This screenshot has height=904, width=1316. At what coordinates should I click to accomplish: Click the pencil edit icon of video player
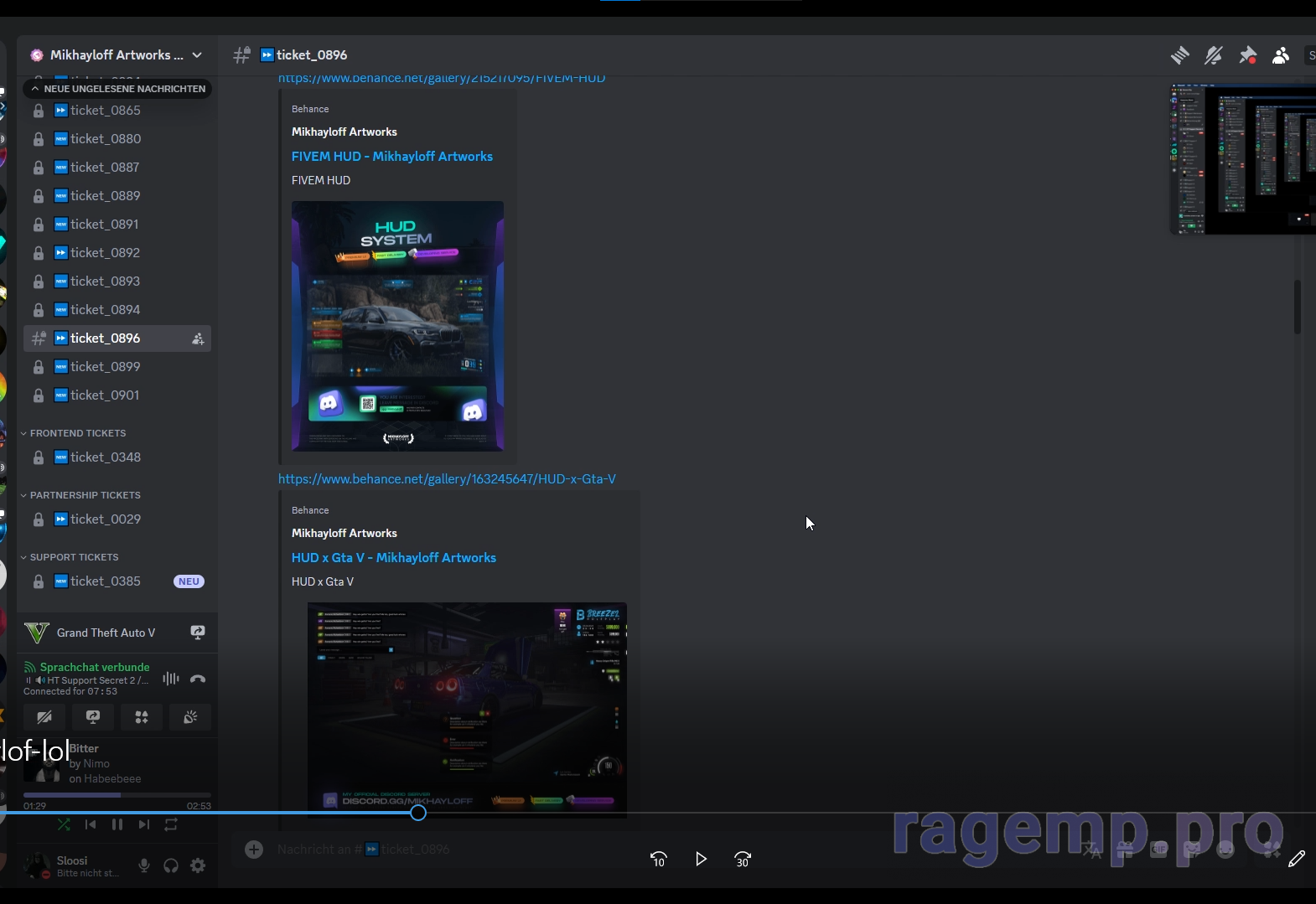1296,859
